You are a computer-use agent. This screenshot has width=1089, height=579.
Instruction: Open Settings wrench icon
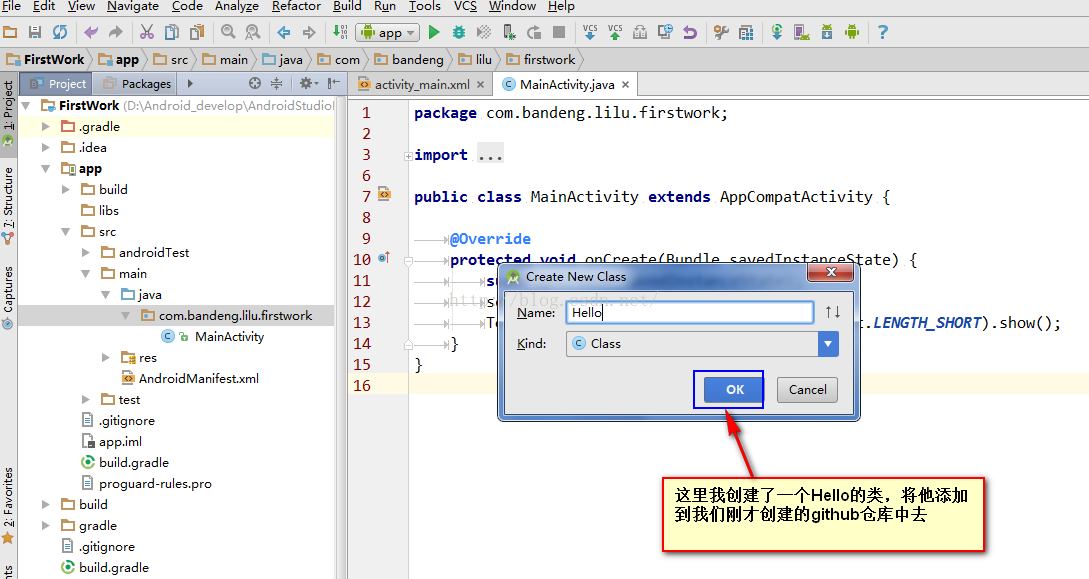pos(721,32)
